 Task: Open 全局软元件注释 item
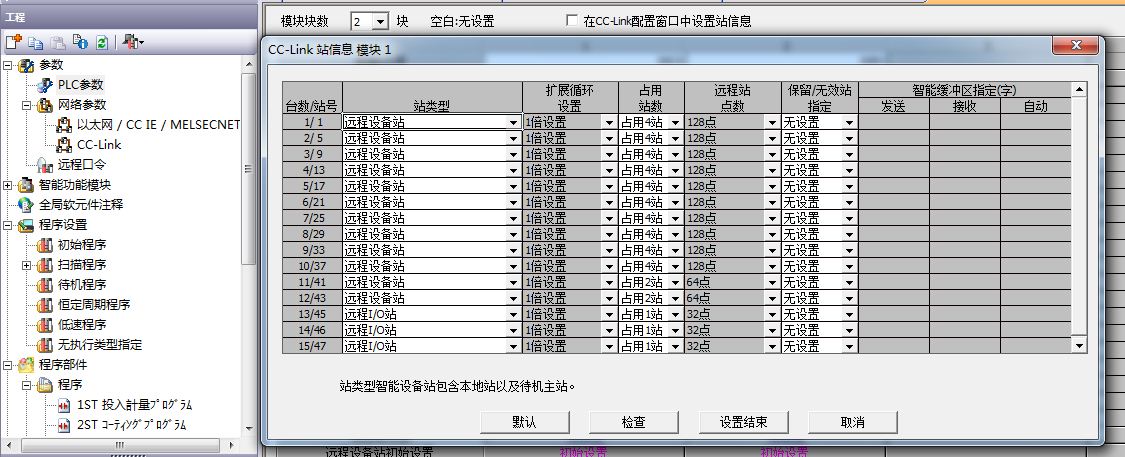click(80, 204)
